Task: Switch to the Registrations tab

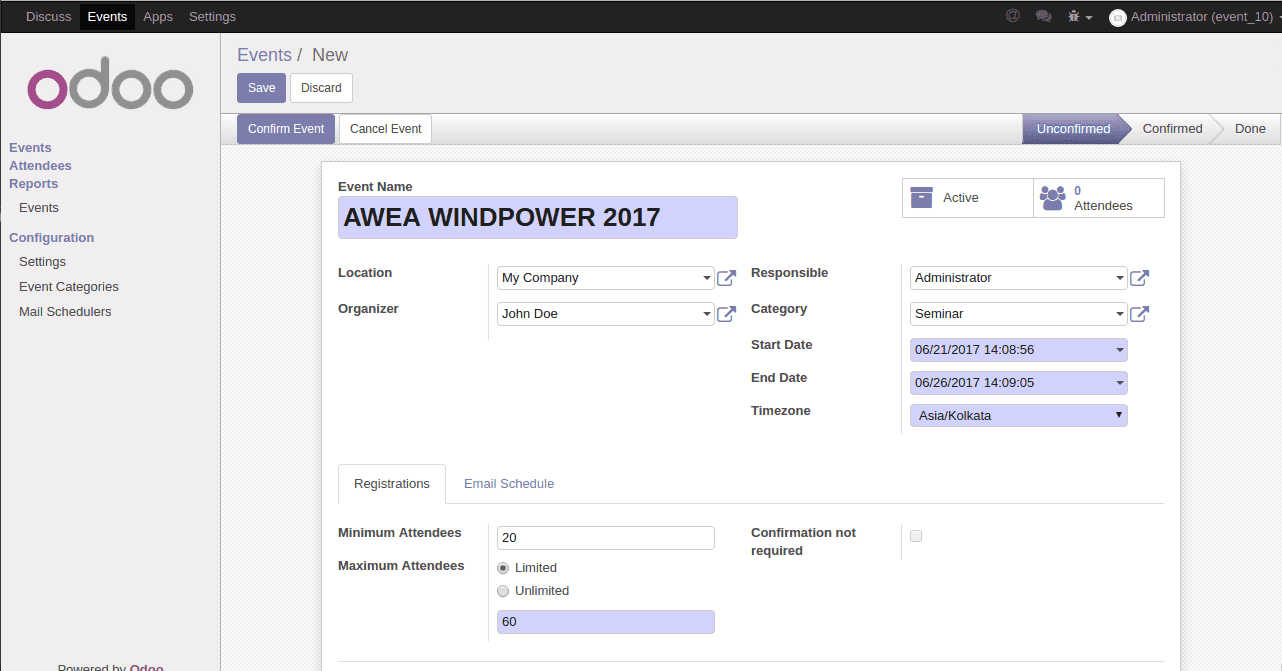Action: tap(392, 484)
